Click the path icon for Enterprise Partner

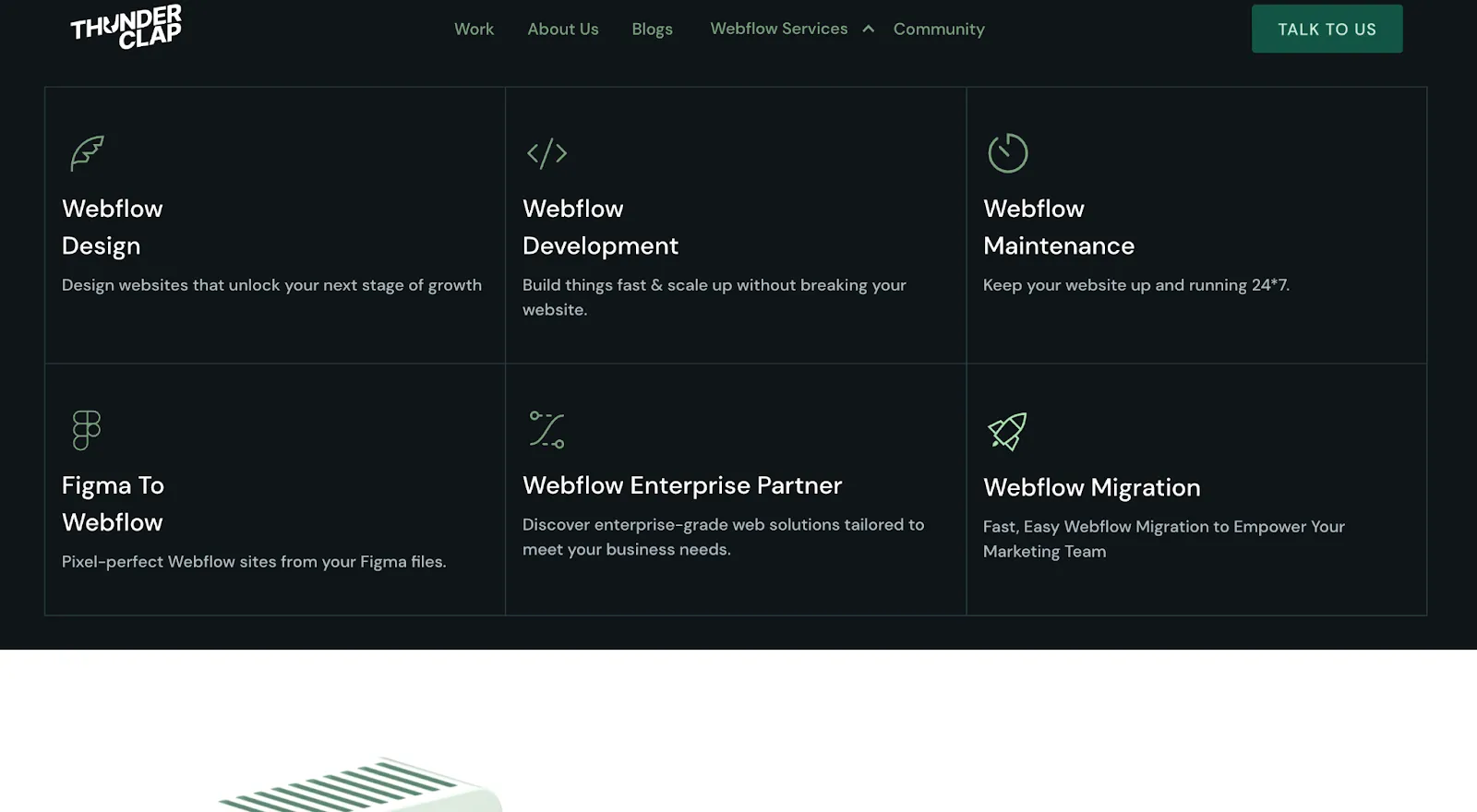coord(546,430)
